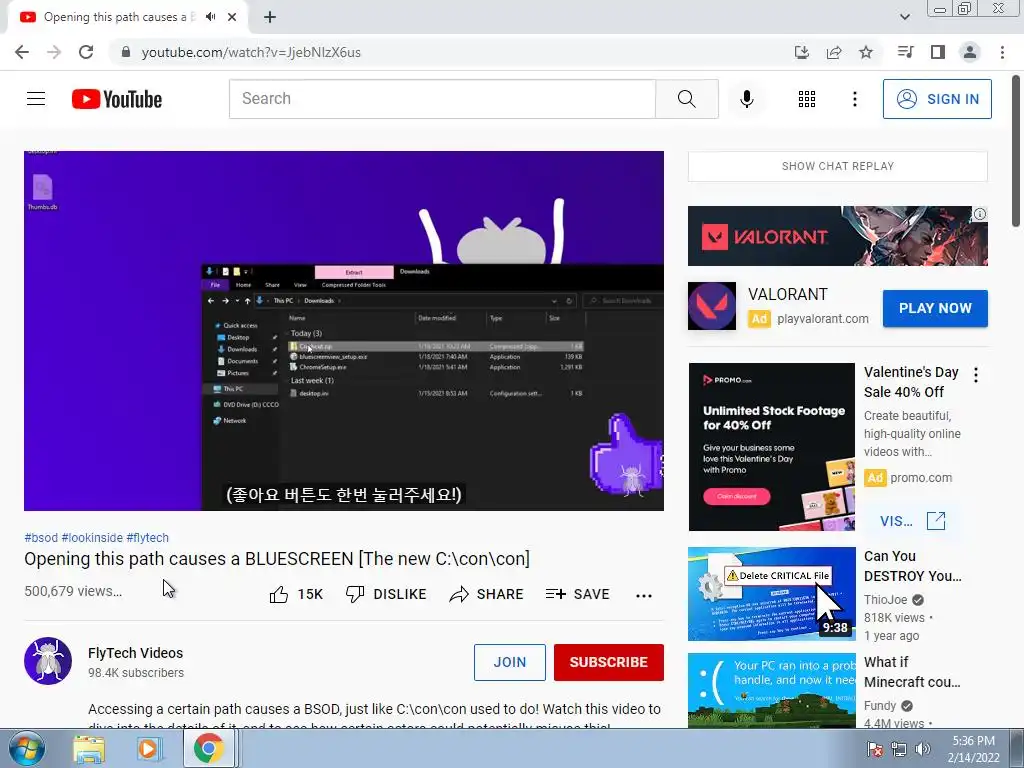
Task: Click the Minecraft bluescreen video thumbnail
Action: click(x=771, y=690)
